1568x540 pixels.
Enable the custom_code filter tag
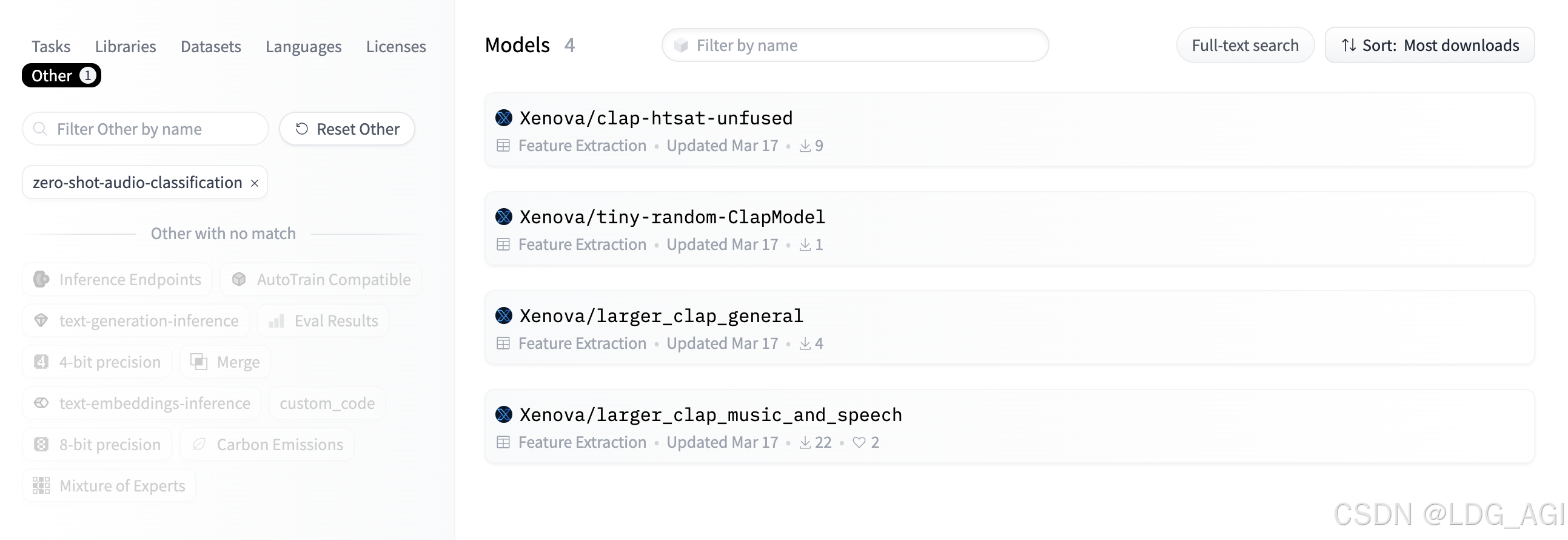pyautogui.click(x=327, y=403)
